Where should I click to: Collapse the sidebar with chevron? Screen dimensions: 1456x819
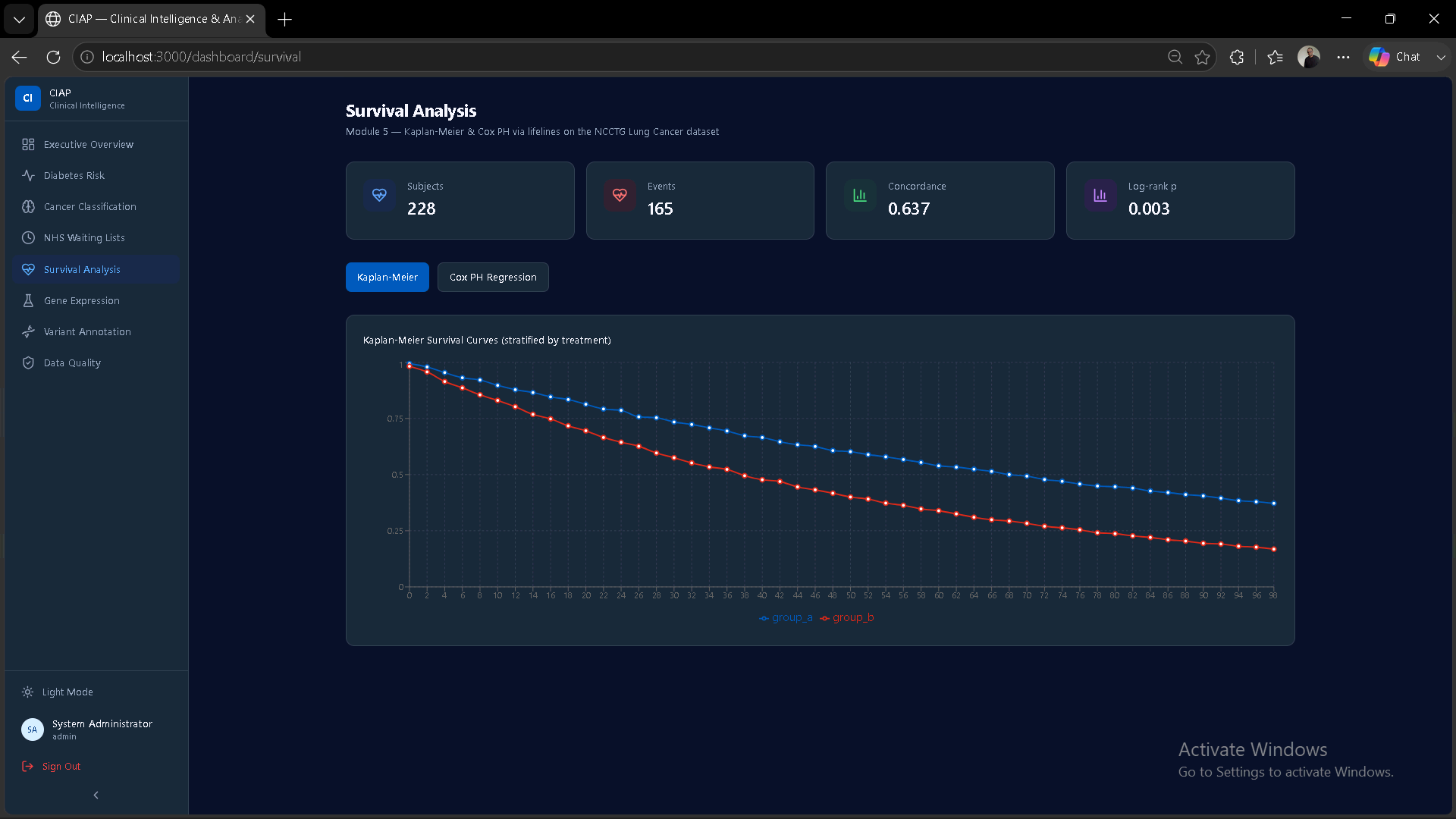pyautogui.click(x=96, y=795)
